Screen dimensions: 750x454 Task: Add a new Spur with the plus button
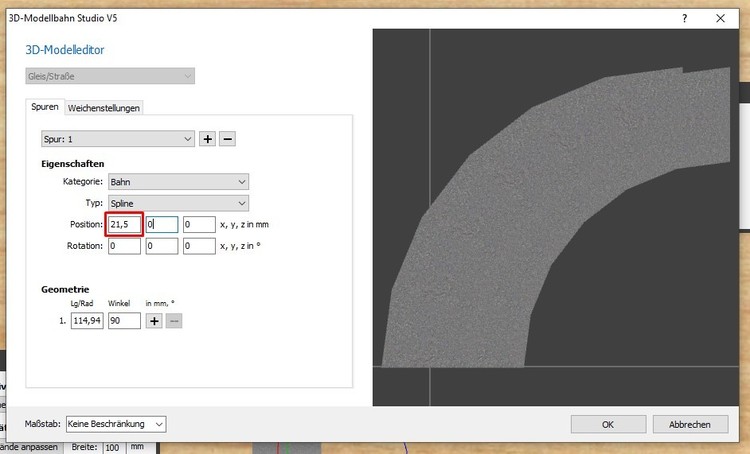[208, 139]
